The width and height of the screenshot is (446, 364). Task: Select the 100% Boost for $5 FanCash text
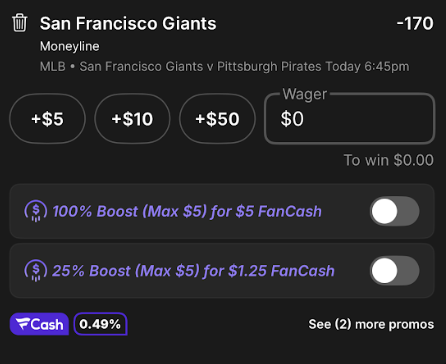coord(187,211)
